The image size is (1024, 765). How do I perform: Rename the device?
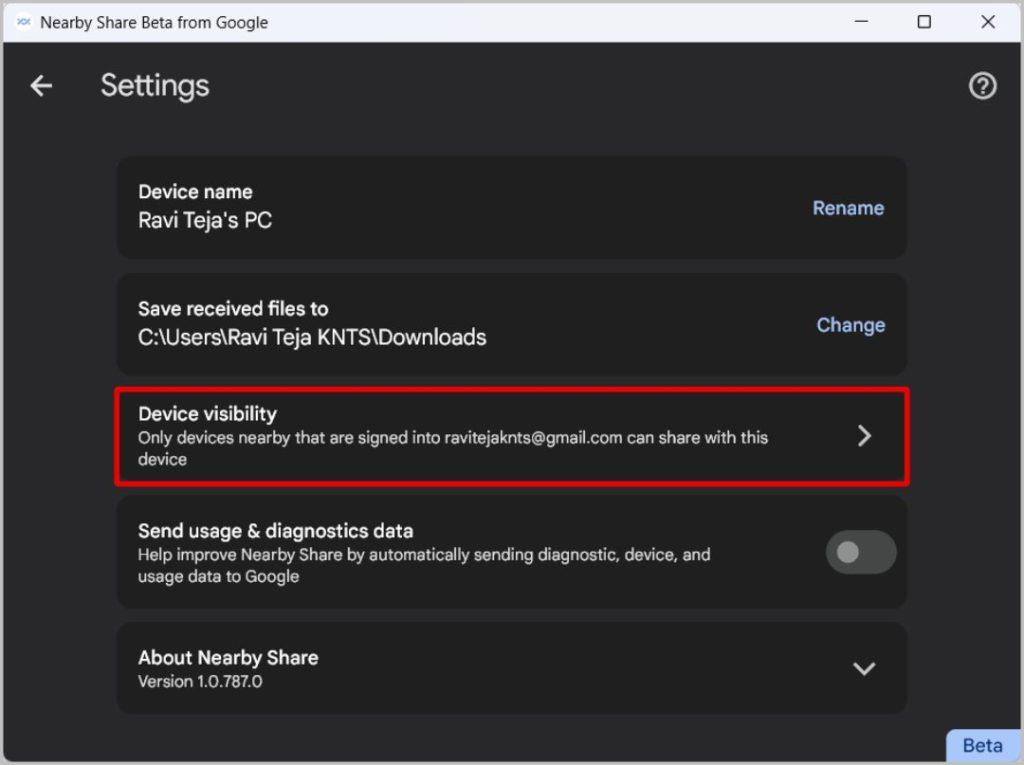pos(848,208)
